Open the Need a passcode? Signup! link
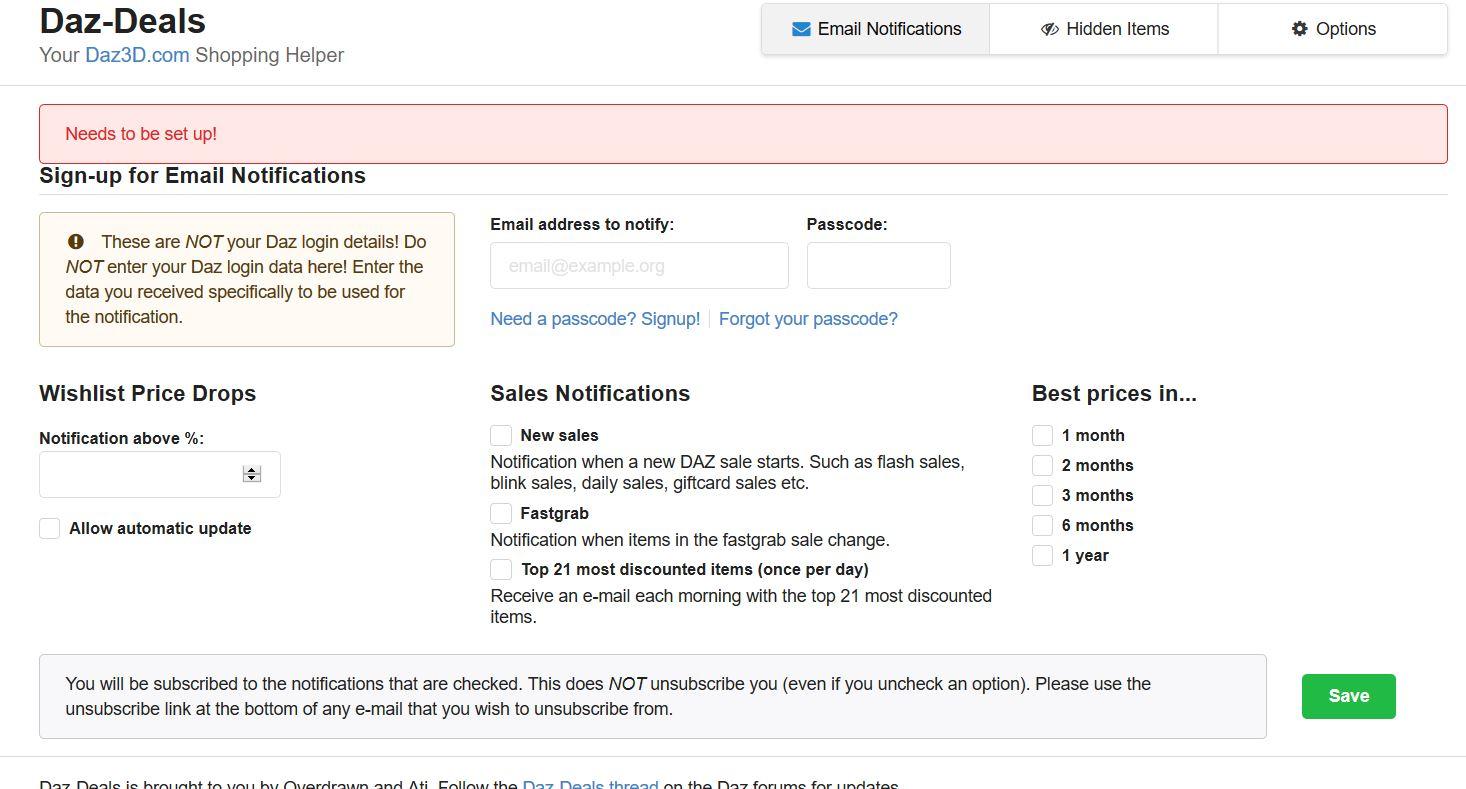Viewport: 1466px width, 789px height. click(x=595, y=319)
